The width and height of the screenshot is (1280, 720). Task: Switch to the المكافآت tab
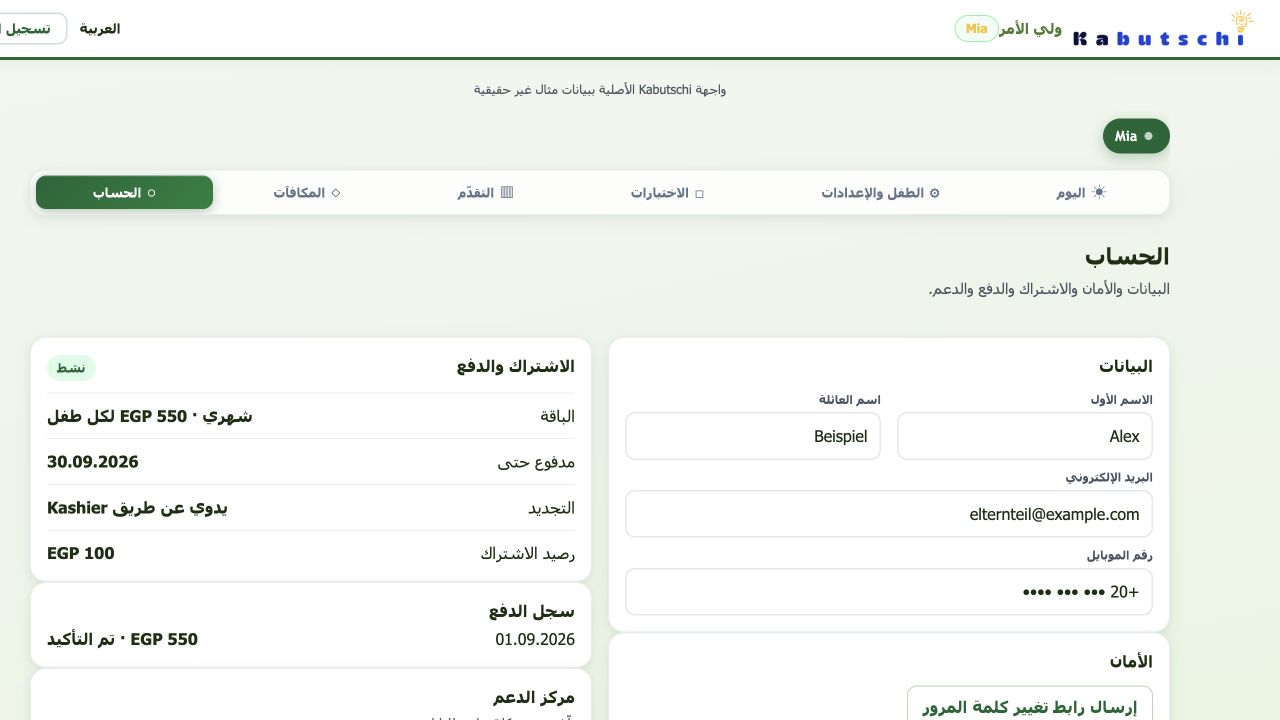point(307,192)
